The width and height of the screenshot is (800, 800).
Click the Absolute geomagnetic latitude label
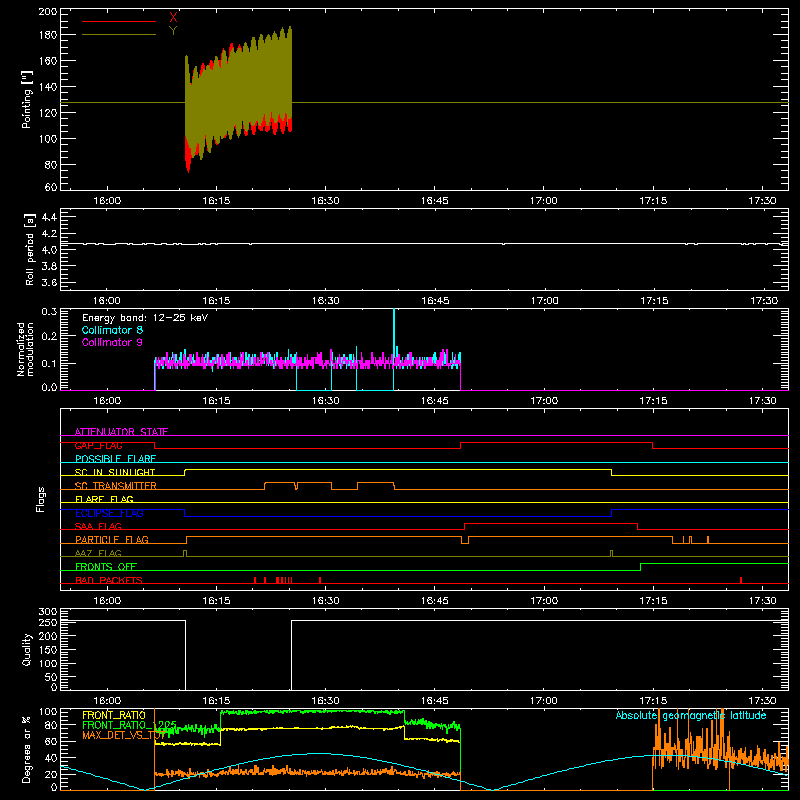[691, 715]
